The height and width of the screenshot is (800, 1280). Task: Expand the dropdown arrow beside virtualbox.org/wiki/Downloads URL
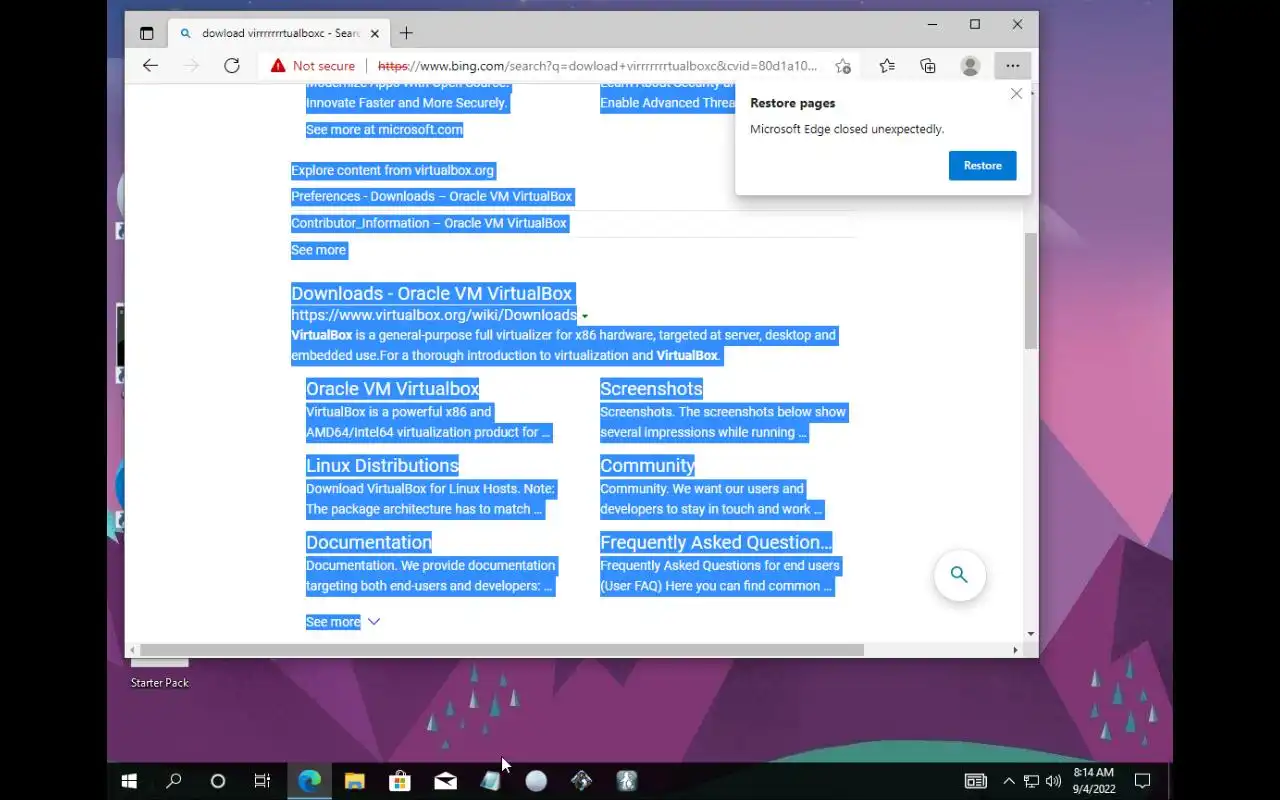tap(584, 316)
